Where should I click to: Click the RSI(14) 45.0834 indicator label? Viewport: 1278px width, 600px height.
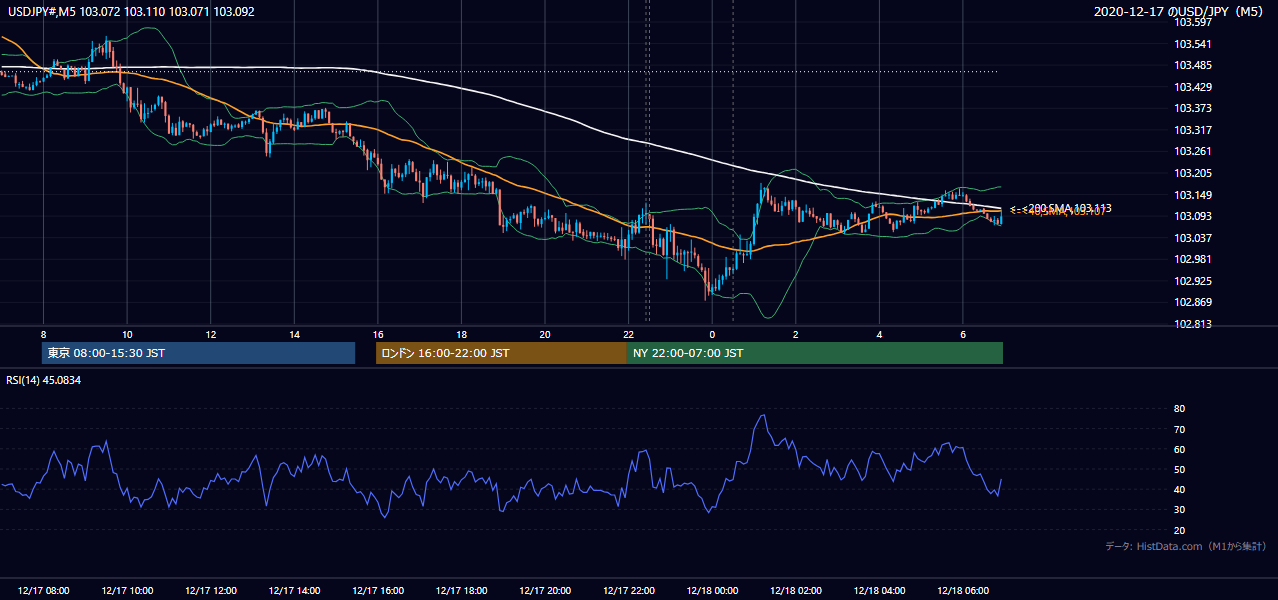[x=42, y=380]
